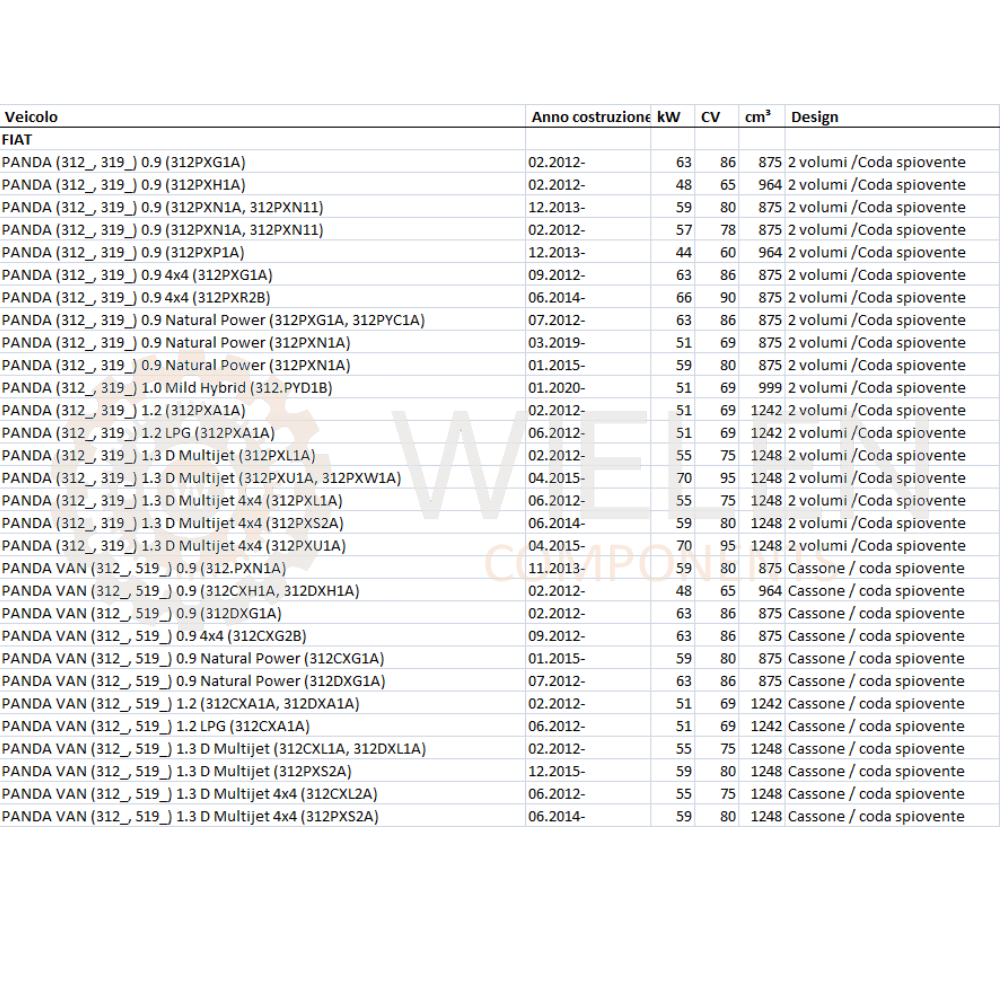The image size is (1000, 1000).
Task: Click PANDA 0.9 4x4 (312PXR2B) cell
Action: coord(262,298)
